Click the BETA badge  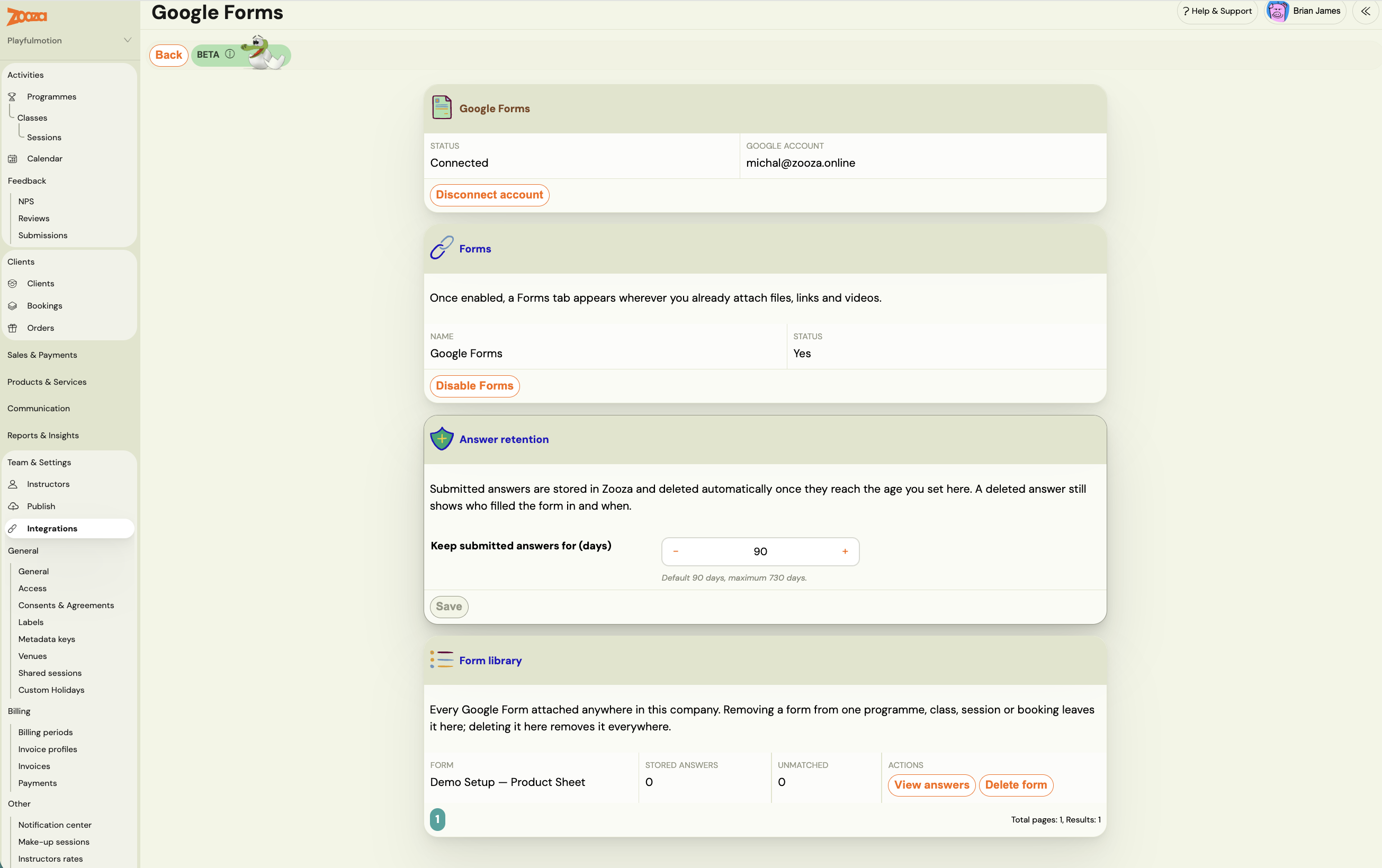click(241, 55)
